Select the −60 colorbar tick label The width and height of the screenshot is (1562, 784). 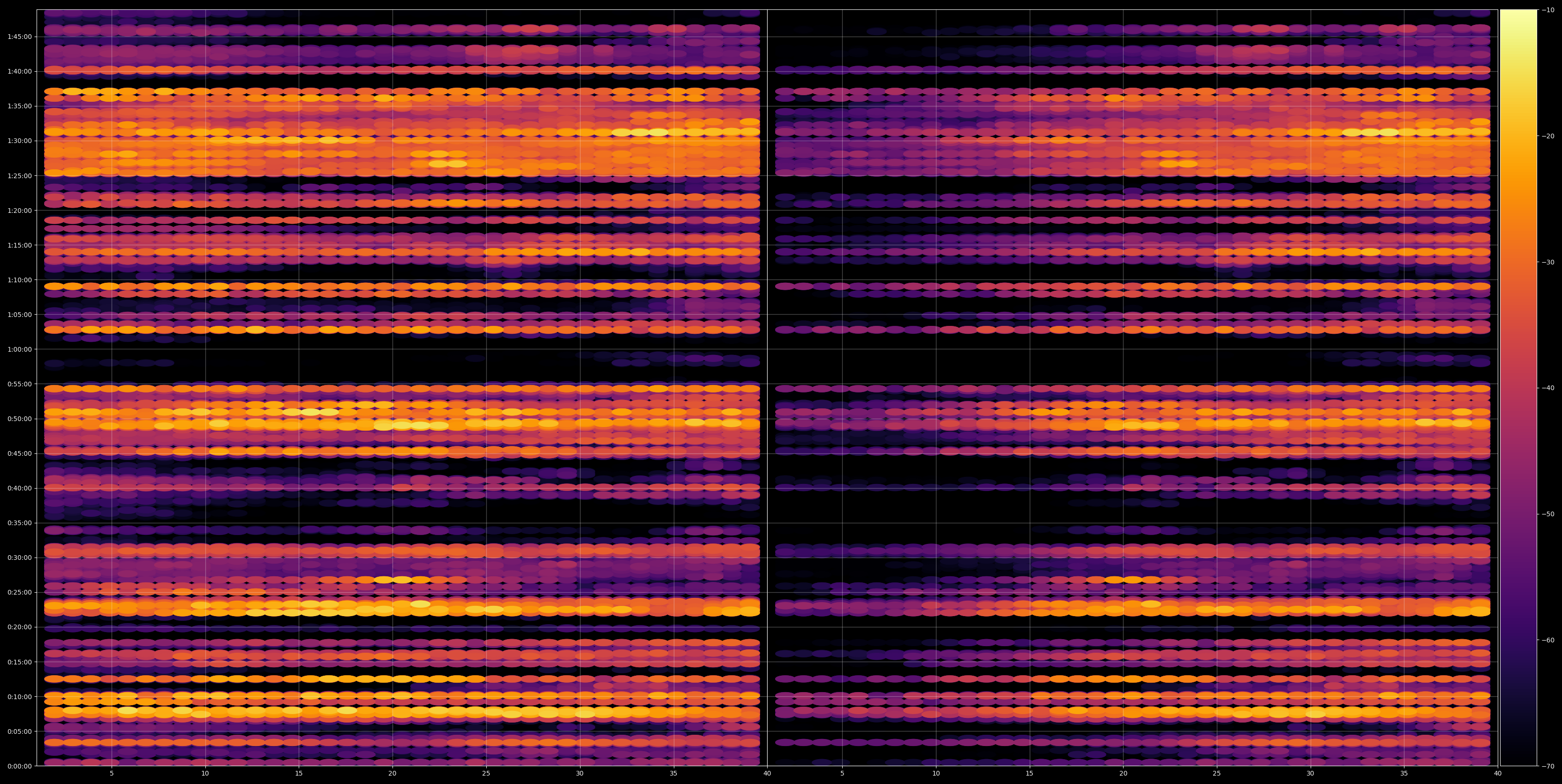pyautogui.click(x=1547, y=641)
